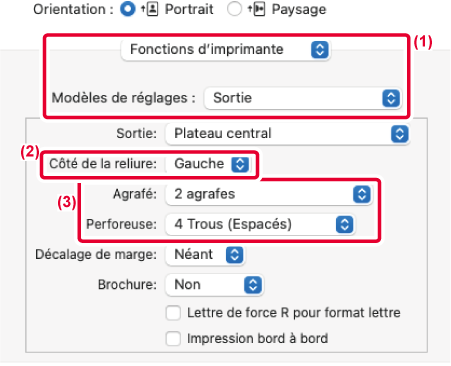This screenshot has width=451, height=366.
Task: Select the Paysage orientation radio button
Action: point(234,9)
